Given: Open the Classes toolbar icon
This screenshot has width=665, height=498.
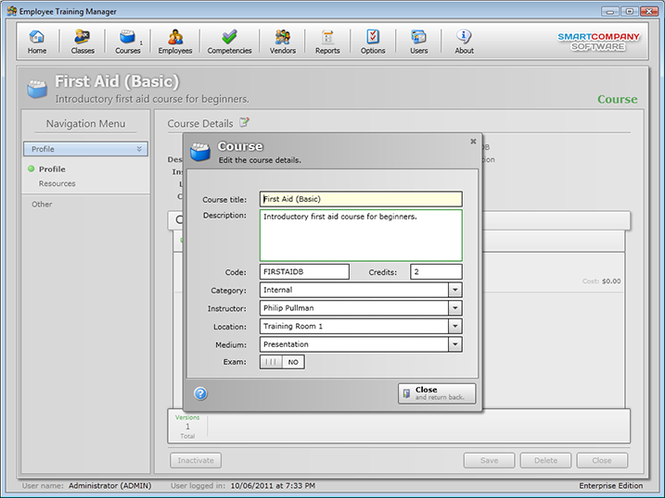Looking at the screenshot, I should [x=82, y=41].
